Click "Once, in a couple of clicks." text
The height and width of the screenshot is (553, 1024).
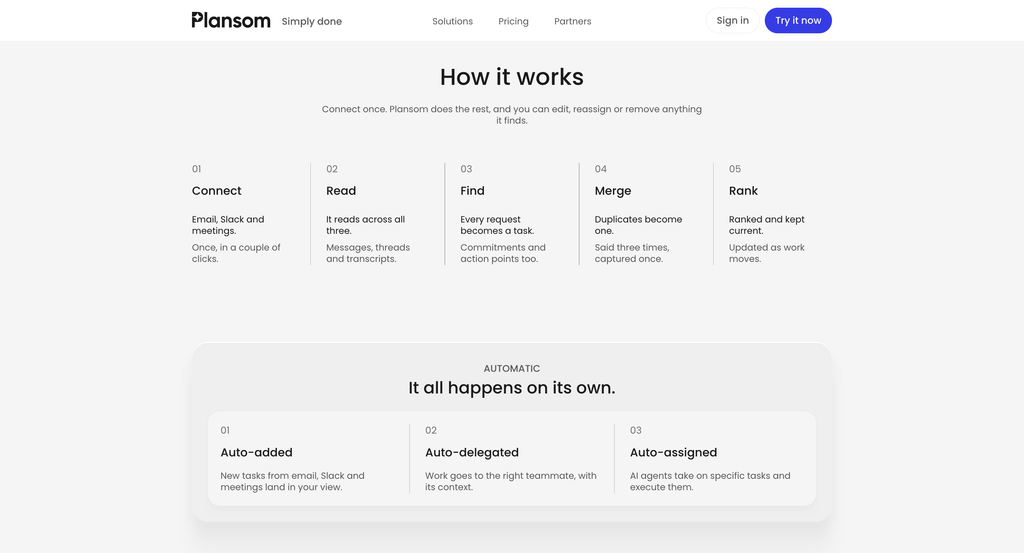[x=236, y=253]
